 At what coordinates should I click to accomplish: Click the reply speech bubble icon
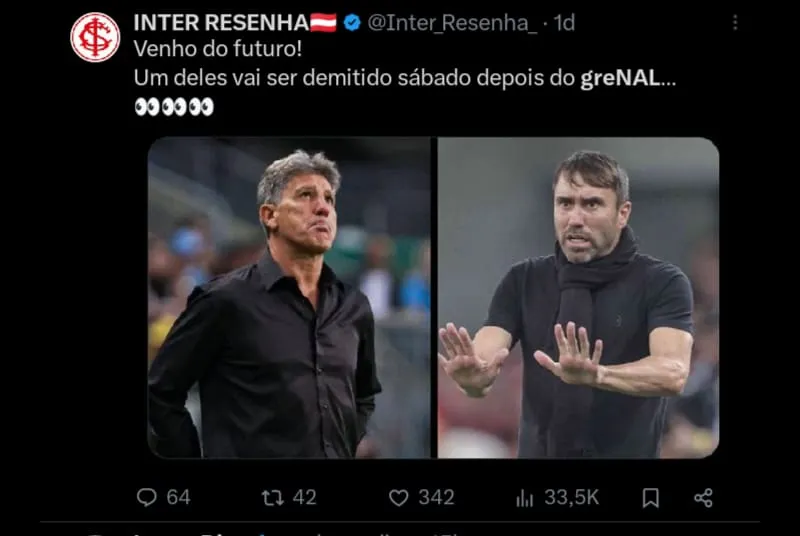(x=146, y=497)
